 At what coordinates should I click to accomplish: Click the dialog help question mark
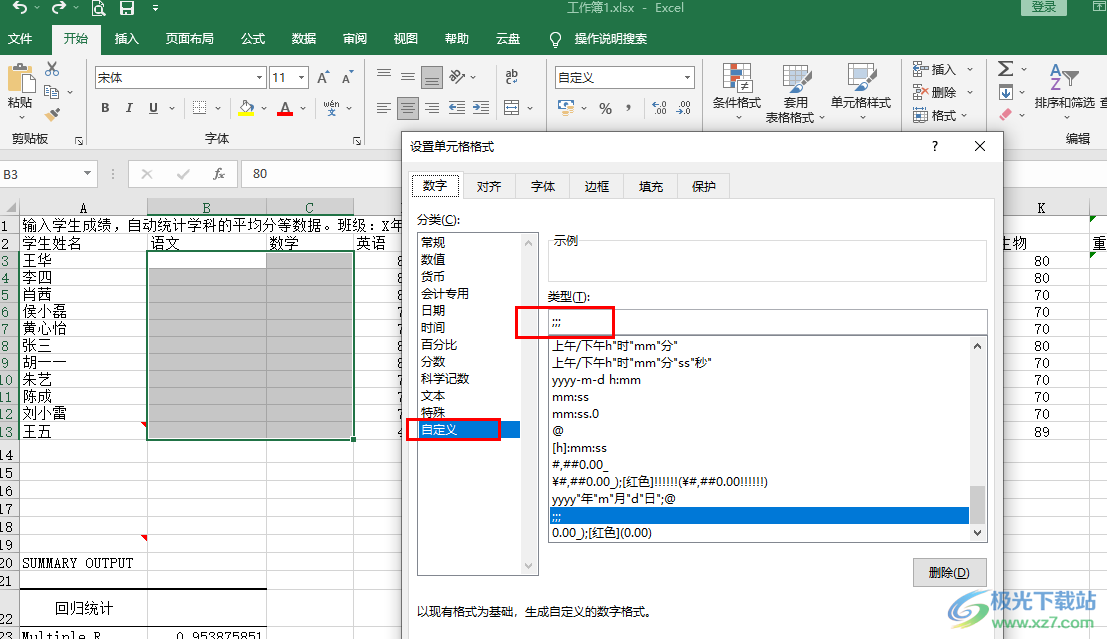pos(935,146)
